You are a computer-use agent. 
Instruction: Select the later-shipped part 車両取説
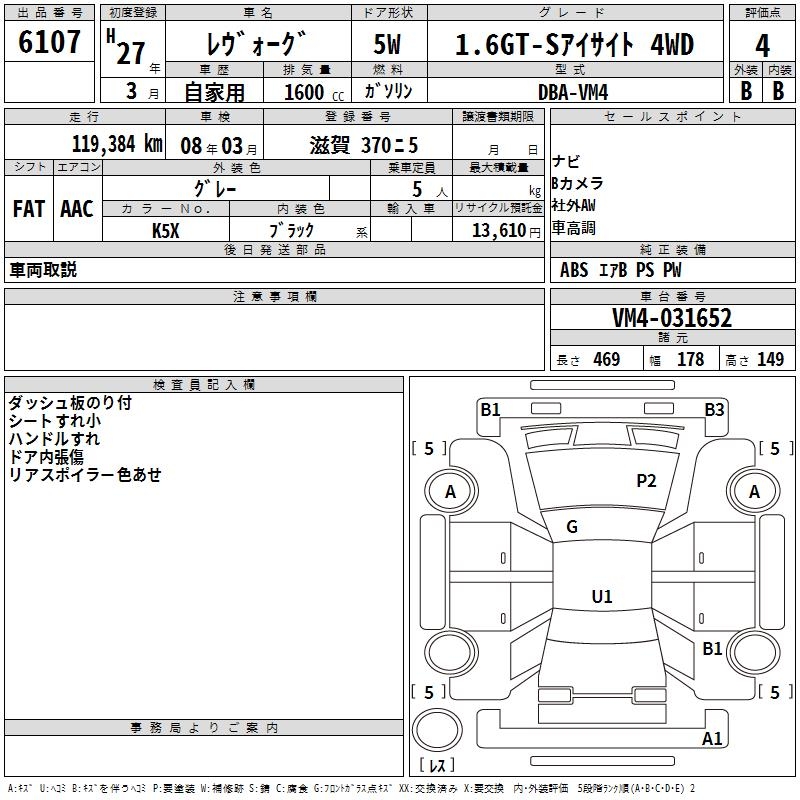[43, 270]
